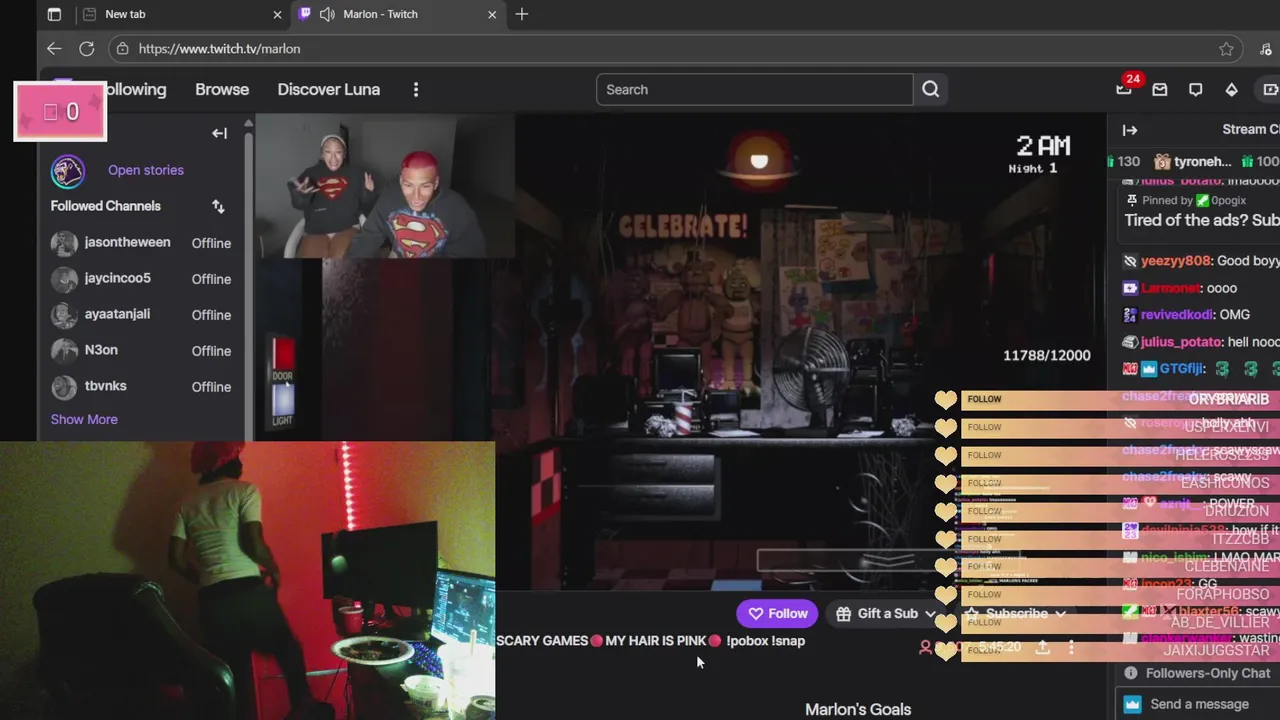Open the chat bubble icon in top bar
Screen dimensions: 1280x720
pos(1195,89)
